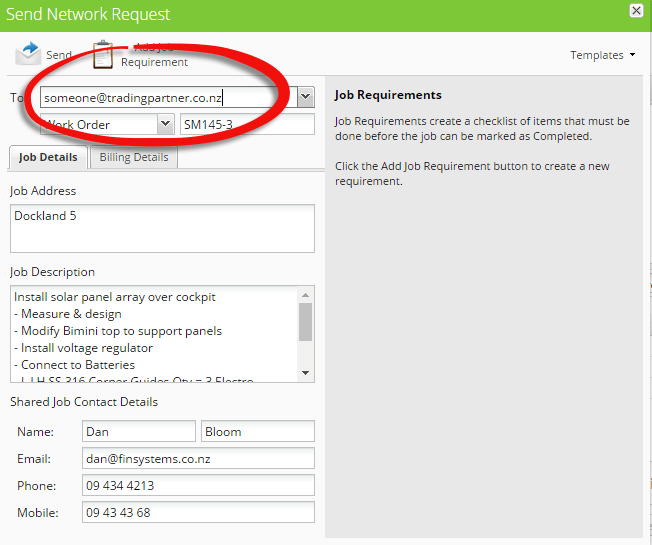Click the SM145-3 reference number field
This screenshot has width=652, height=545.
[x=246, y=124]
